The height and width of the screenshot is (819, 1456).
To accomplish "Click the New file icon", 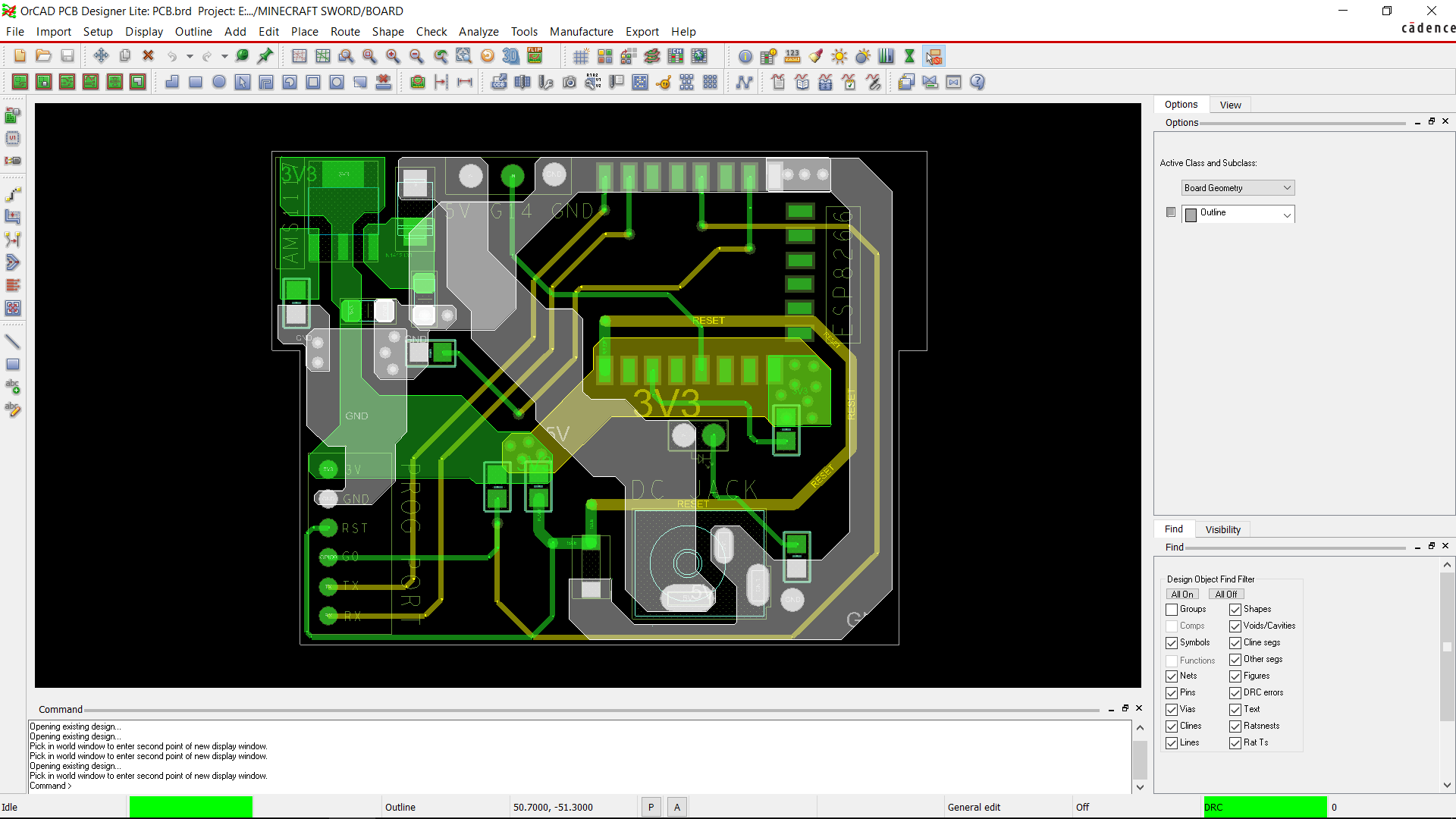I will coord(20,56).
